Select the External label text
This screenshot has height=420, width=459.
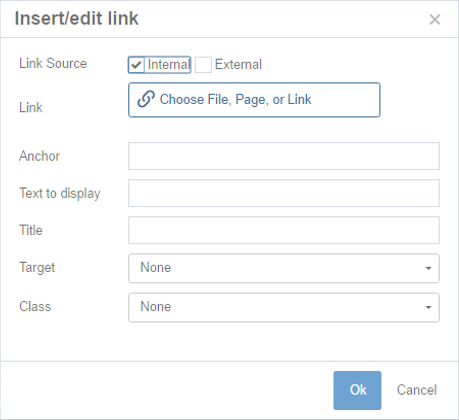tap(238, 64)
